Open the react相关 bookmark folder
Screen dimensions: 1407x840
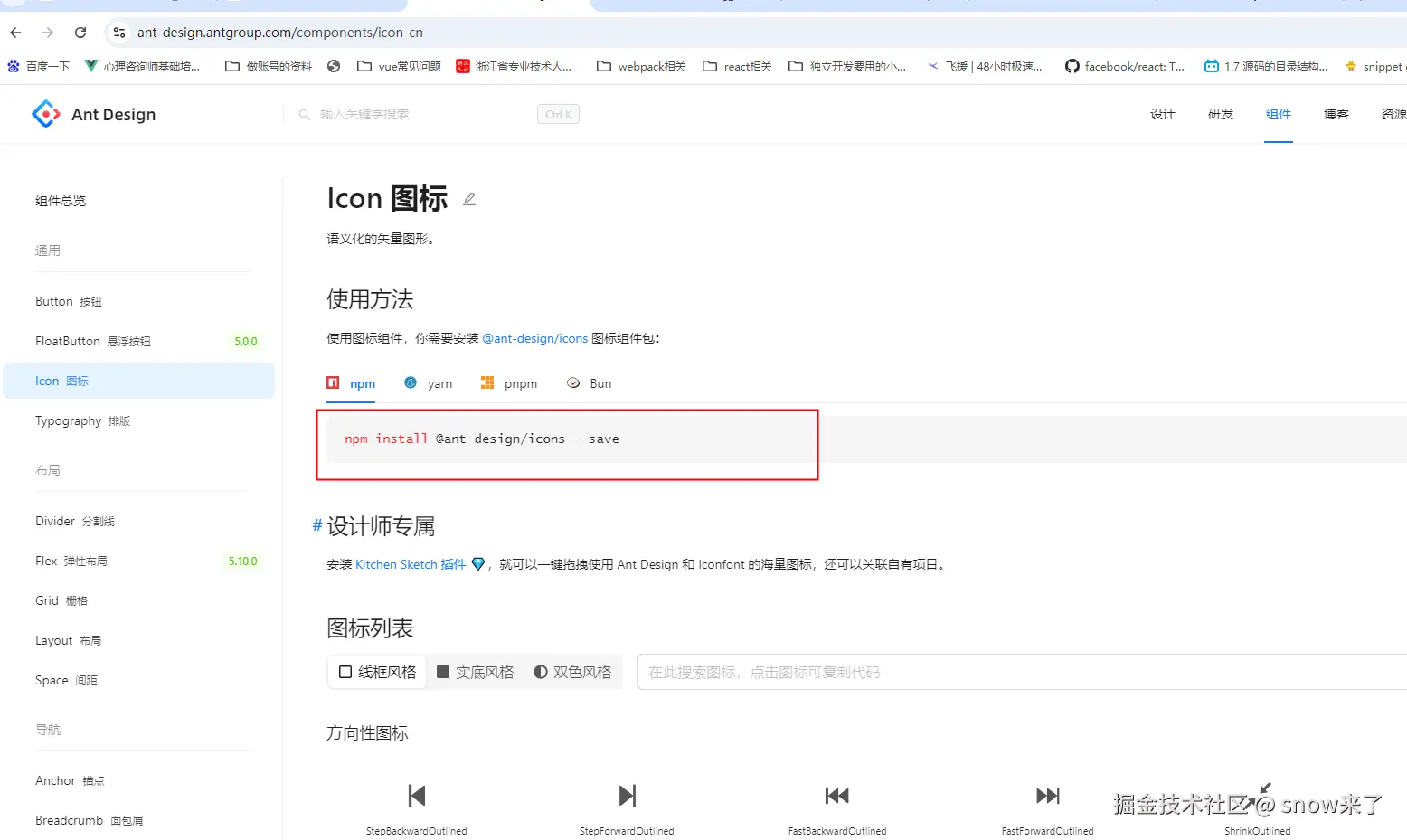click(x=737, y=66)
